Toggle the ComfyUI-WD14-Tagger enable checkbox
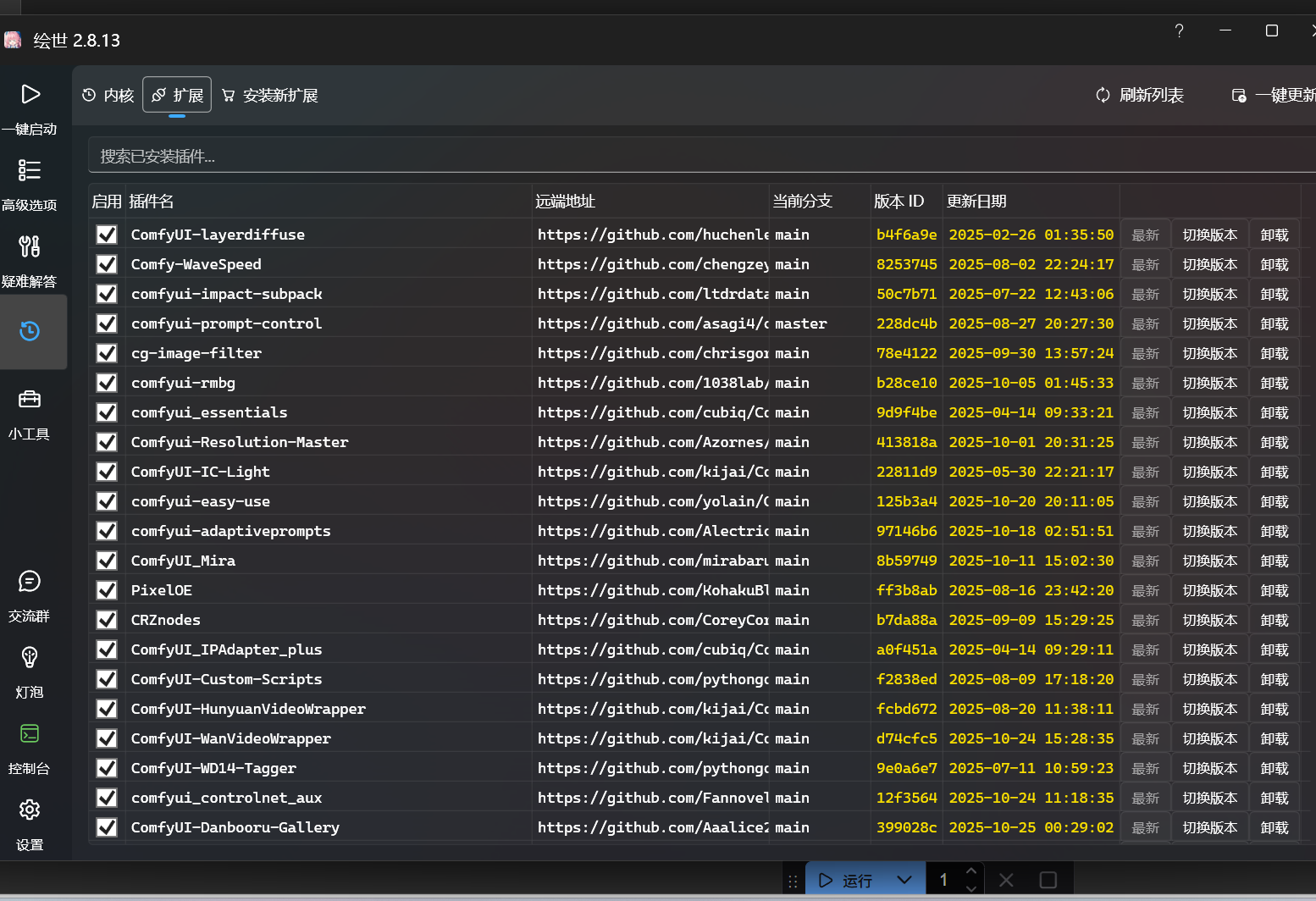This screenshot has width=1316, height=901. 107,768
